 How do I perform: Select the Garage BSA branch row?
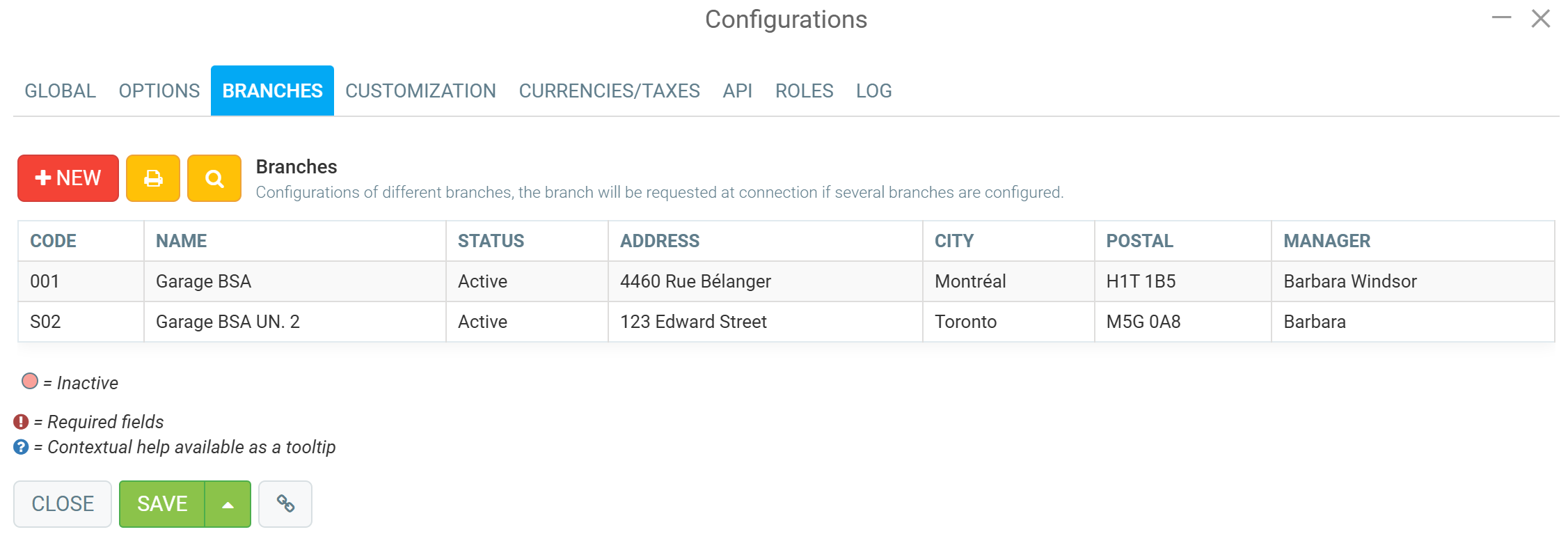203,281
